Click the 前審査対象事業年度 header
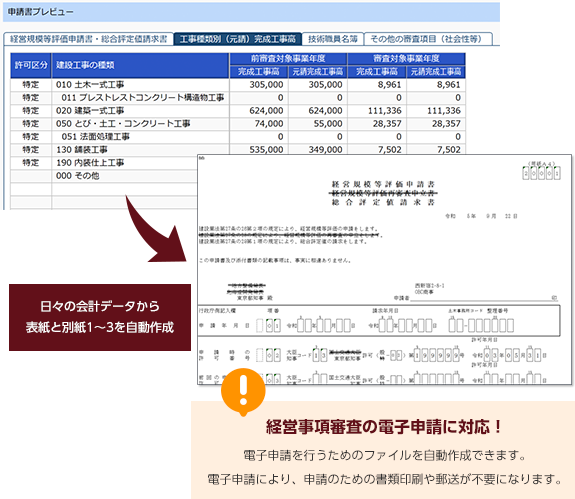The width and height of the screenshot is (575, 499). [288, 59]
